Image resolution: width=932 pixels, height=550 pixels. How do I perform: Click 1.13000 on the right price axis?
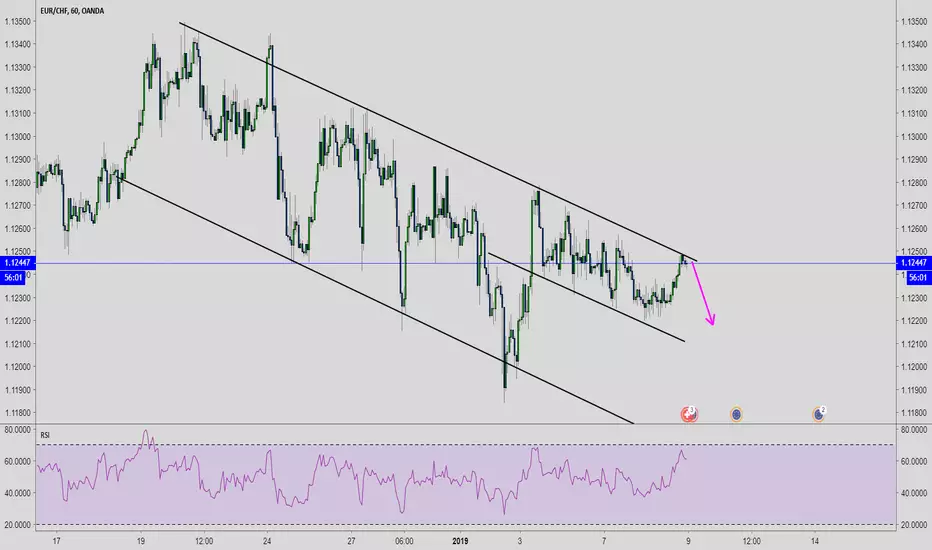(x=914, y=137)
